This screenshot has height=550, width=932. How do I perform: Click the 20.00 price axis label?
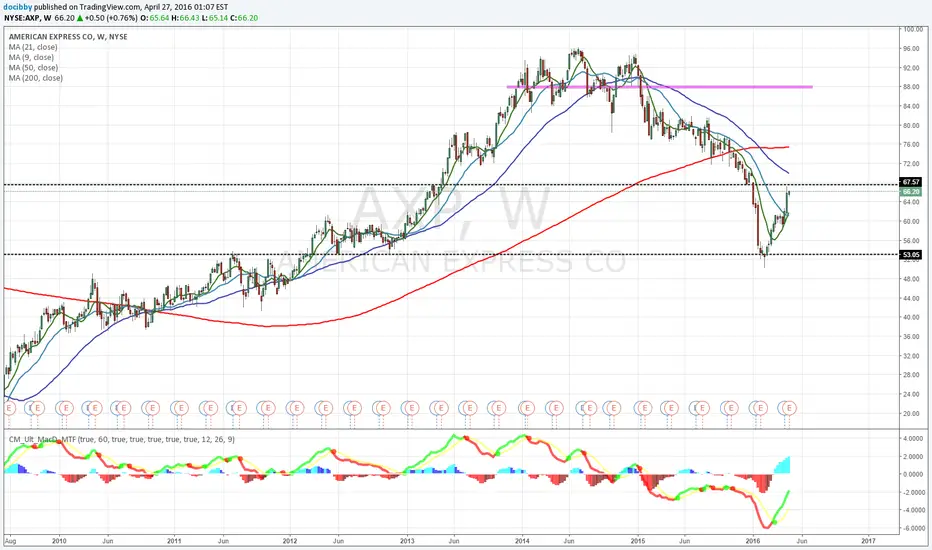coord(911,413)
